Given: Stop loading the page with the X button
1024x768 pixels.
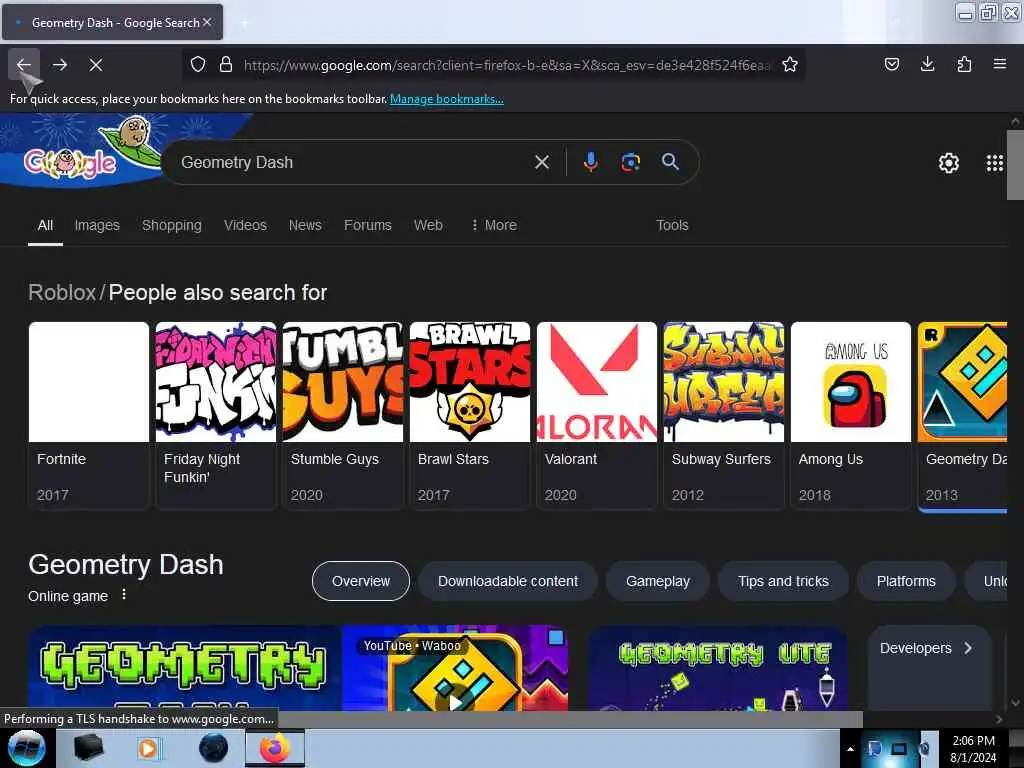Looking at the screenshot, I should click(96, 65).
